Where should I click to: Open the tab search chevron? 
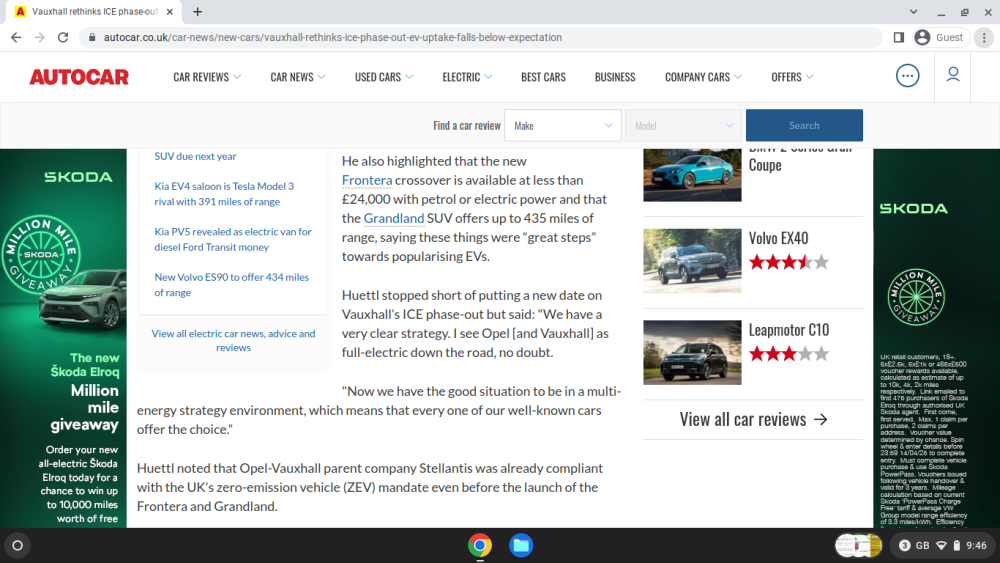click(x=913, y=11)
